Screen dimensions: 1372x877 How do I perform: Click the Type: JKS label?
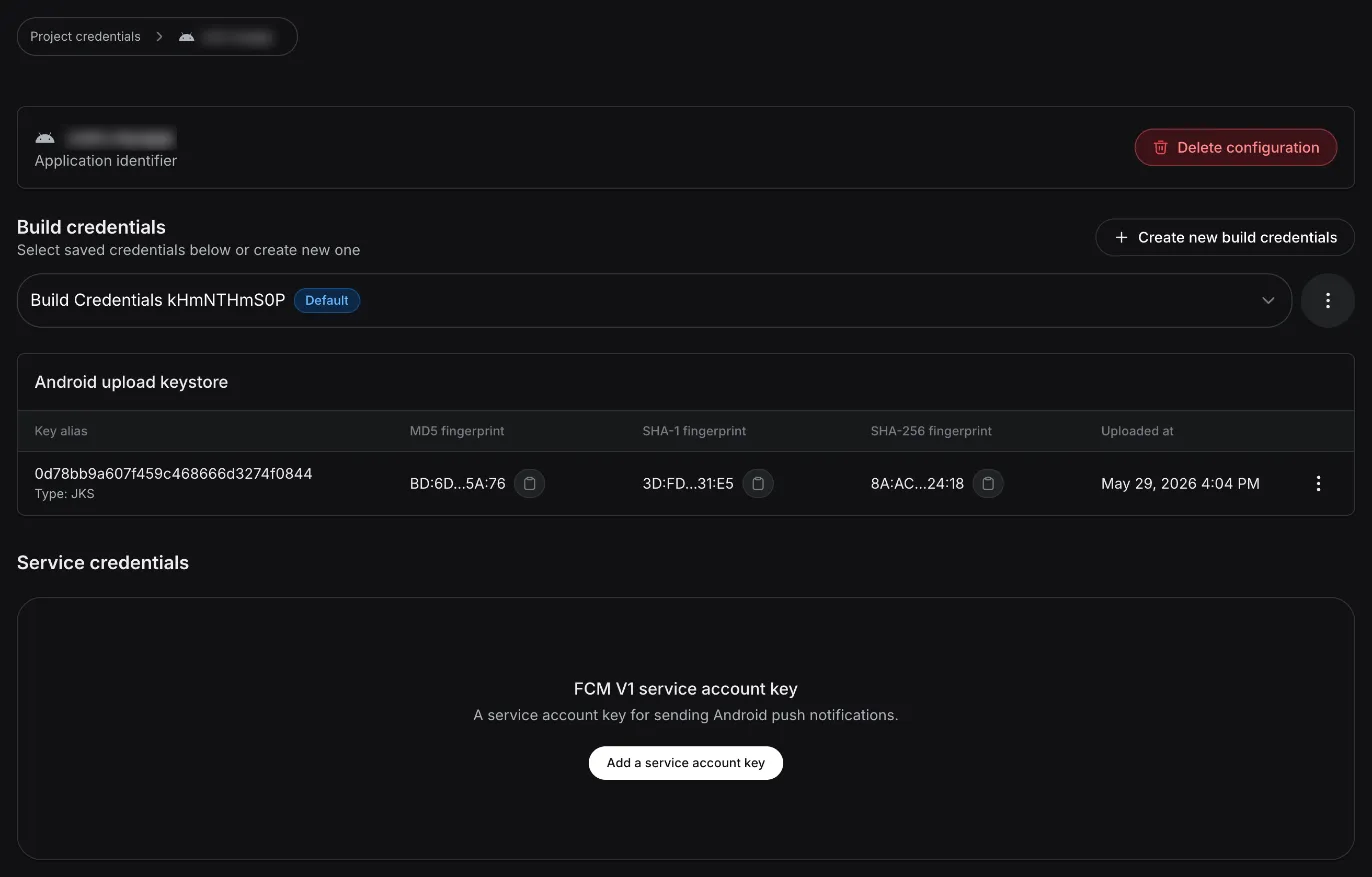[x=65, y=494]
